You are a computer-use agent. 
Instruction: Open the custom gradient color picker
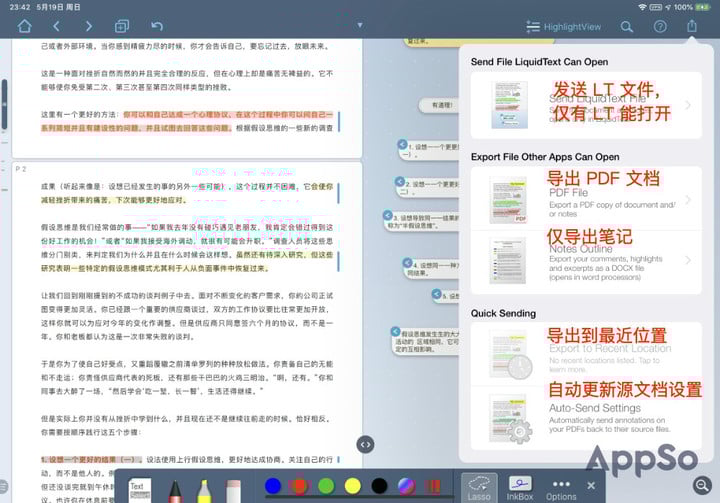point(406,486)
